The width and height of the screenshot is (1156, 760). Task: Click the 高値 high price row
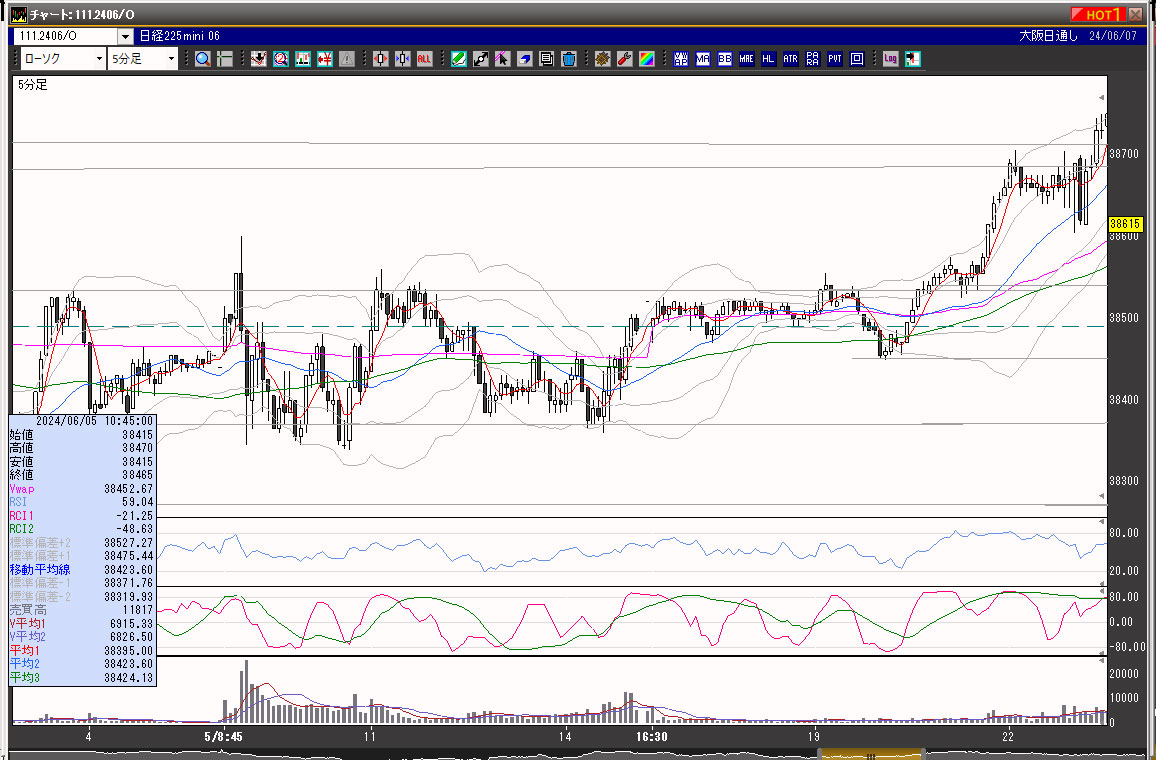tap(82, 448)
